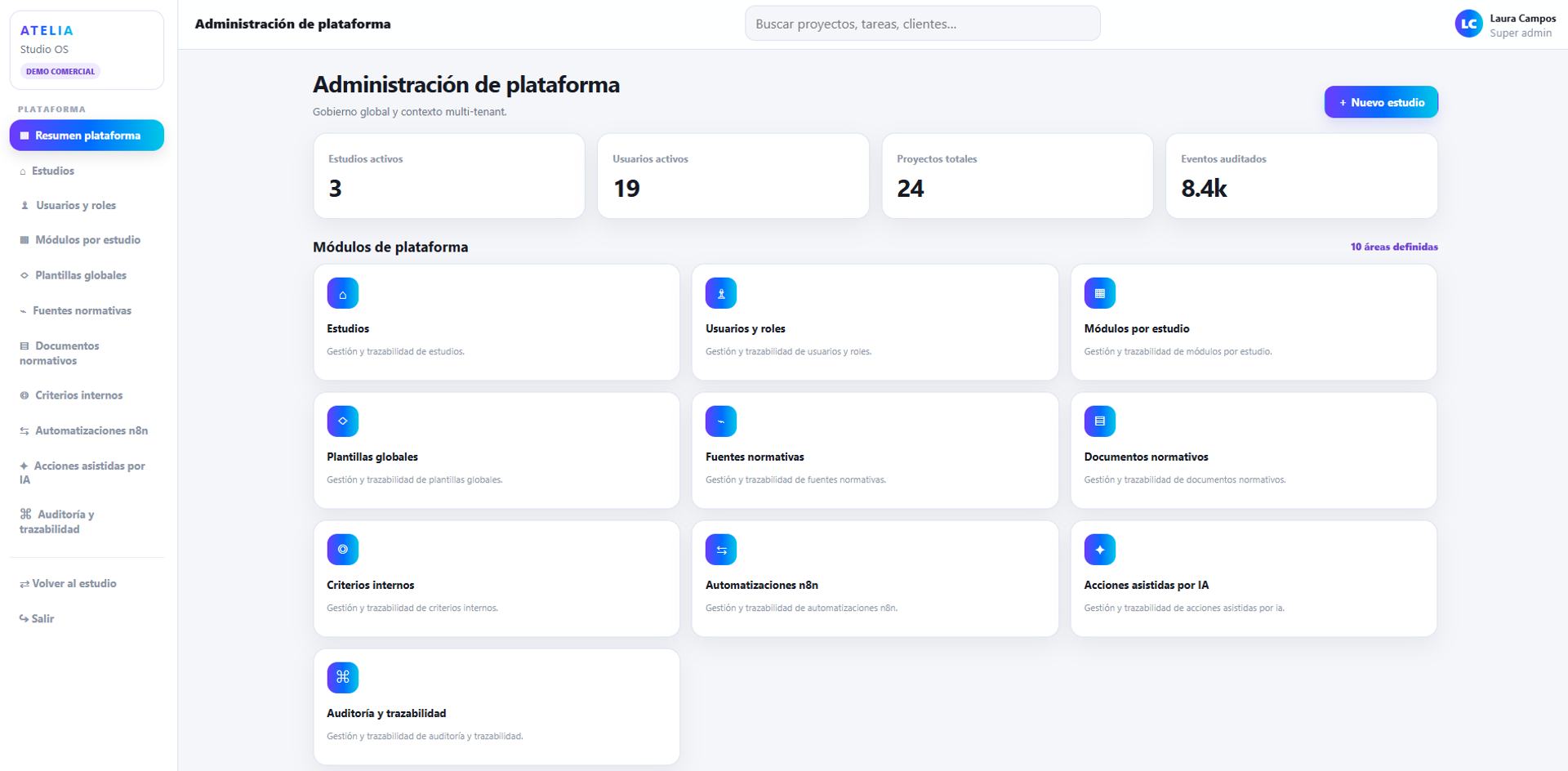Screen dimensions: 1568x771
Task: Click the Usuarios activos stat card
Action: pos(733,176)
